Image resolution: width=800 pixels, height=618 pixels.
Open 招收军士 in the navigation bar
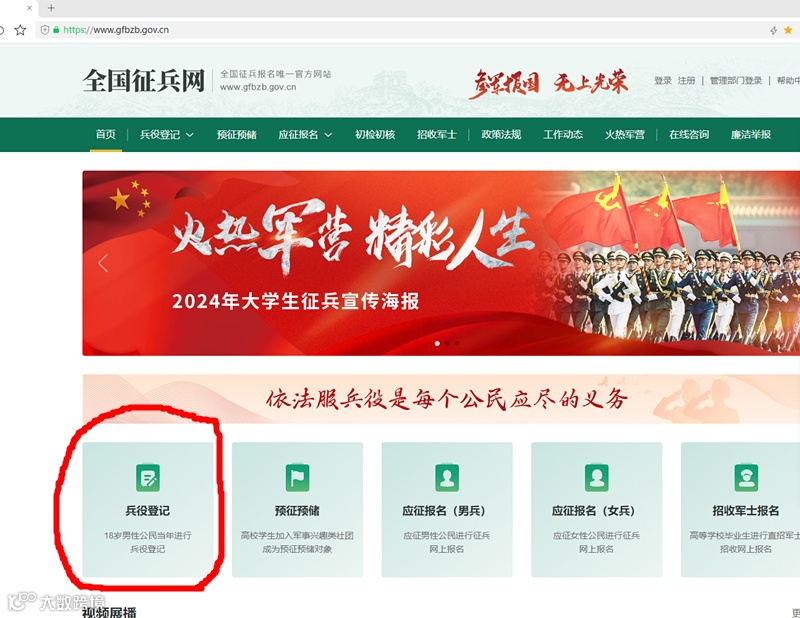pos(437,135)
